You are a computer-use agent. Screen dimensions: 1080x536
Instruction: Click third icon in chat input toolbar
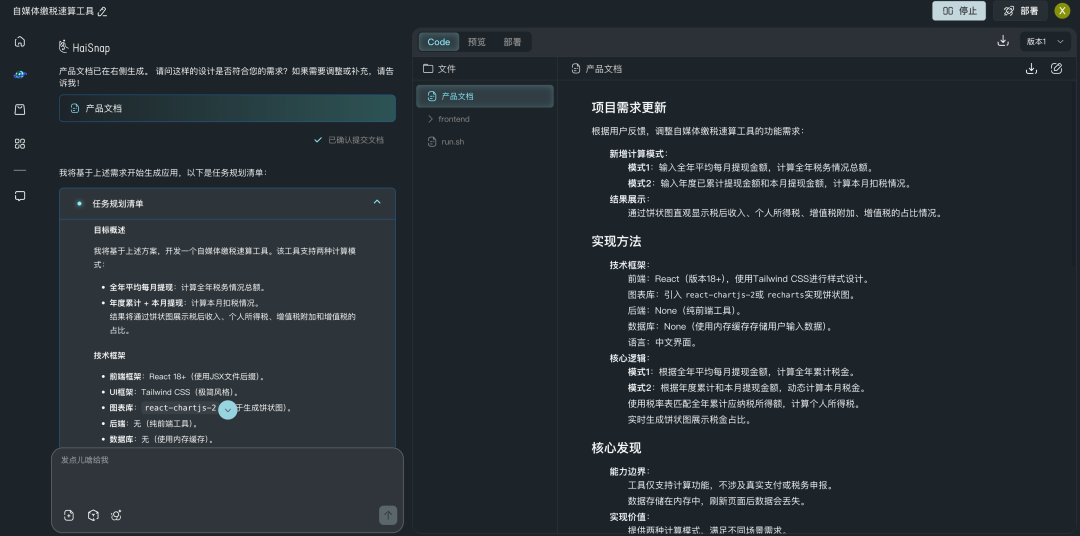click(x=116, y=515)
